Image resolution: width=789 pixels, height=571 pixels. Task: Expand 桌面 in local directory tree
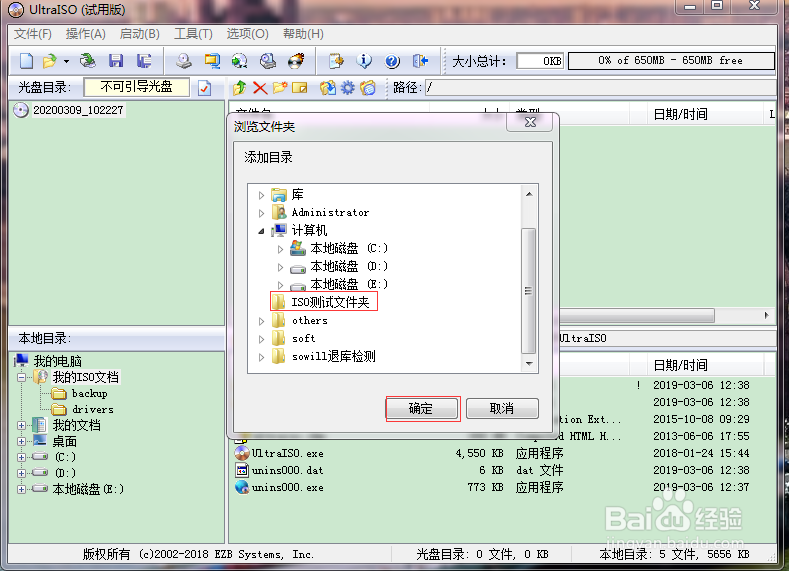point(21,442)
